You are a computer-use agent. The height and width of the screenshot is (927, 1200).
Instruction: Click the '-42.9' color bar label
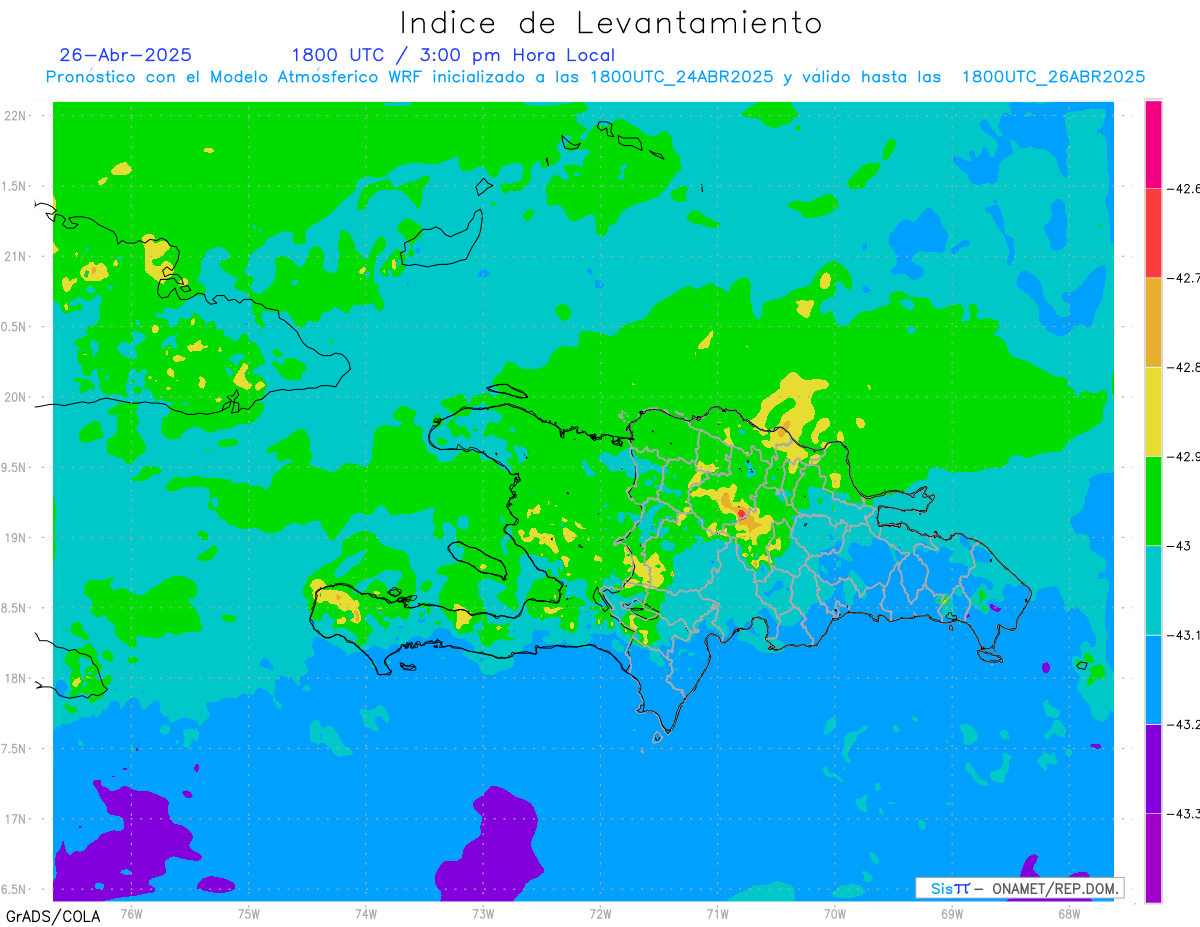coord(1182,456)
